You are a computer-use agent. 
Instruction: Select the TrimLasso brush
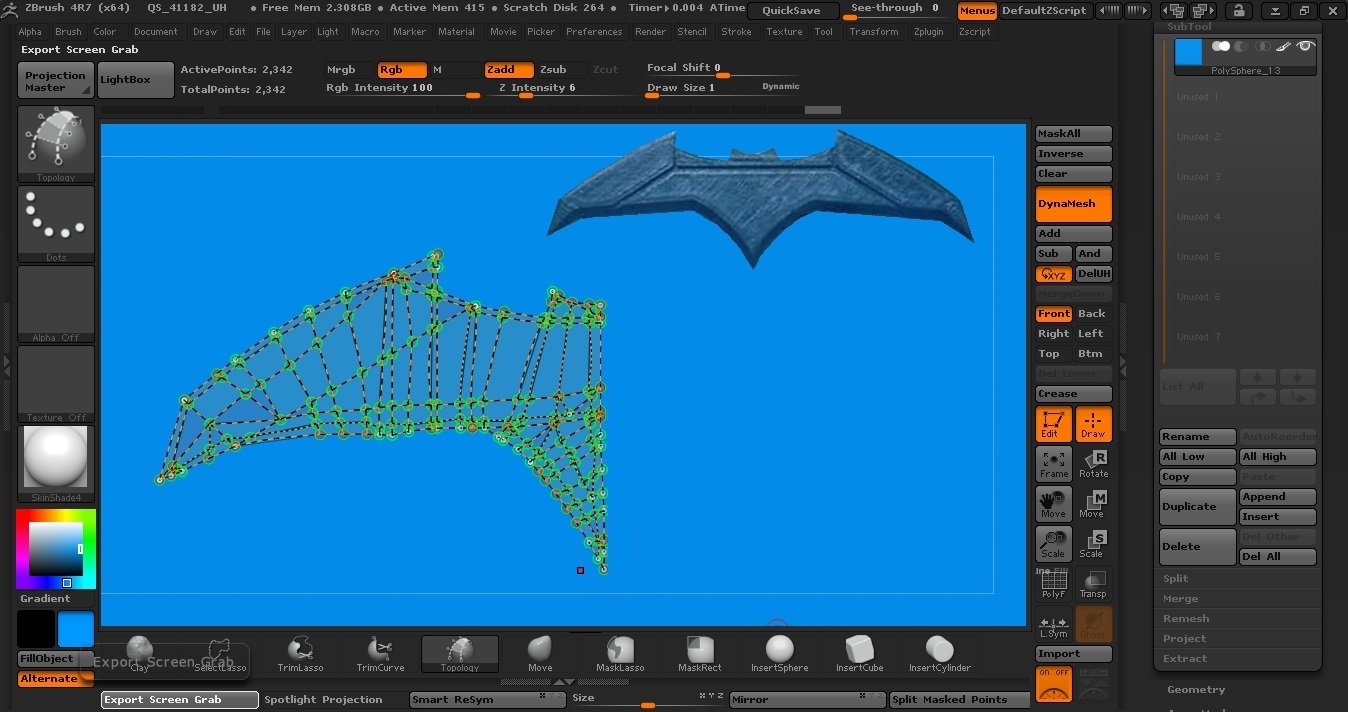point(299,654)
